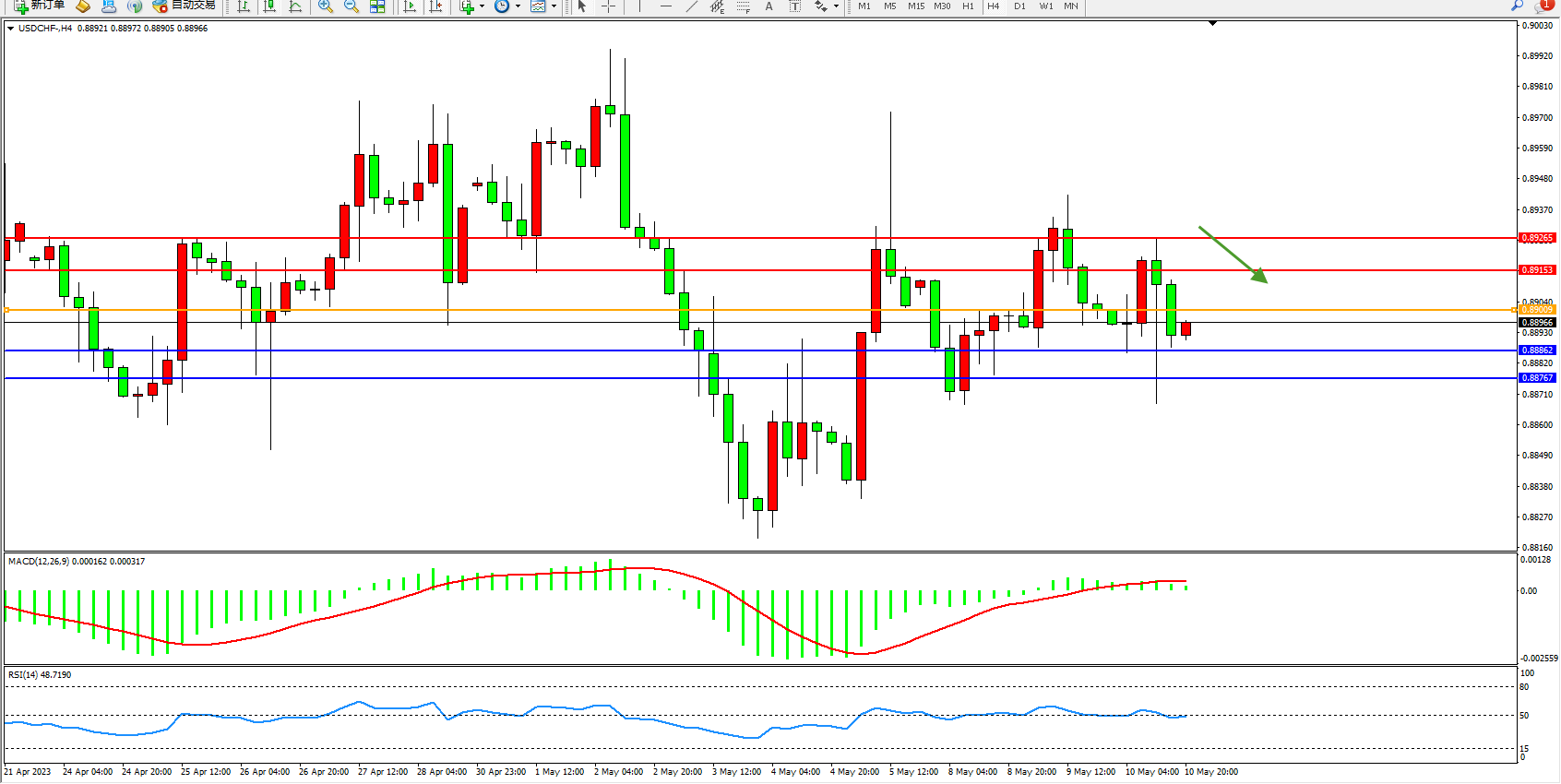1561x784 pixels.
Task: Switch to the D1 timeframe
Action: tap(1019, 6)
